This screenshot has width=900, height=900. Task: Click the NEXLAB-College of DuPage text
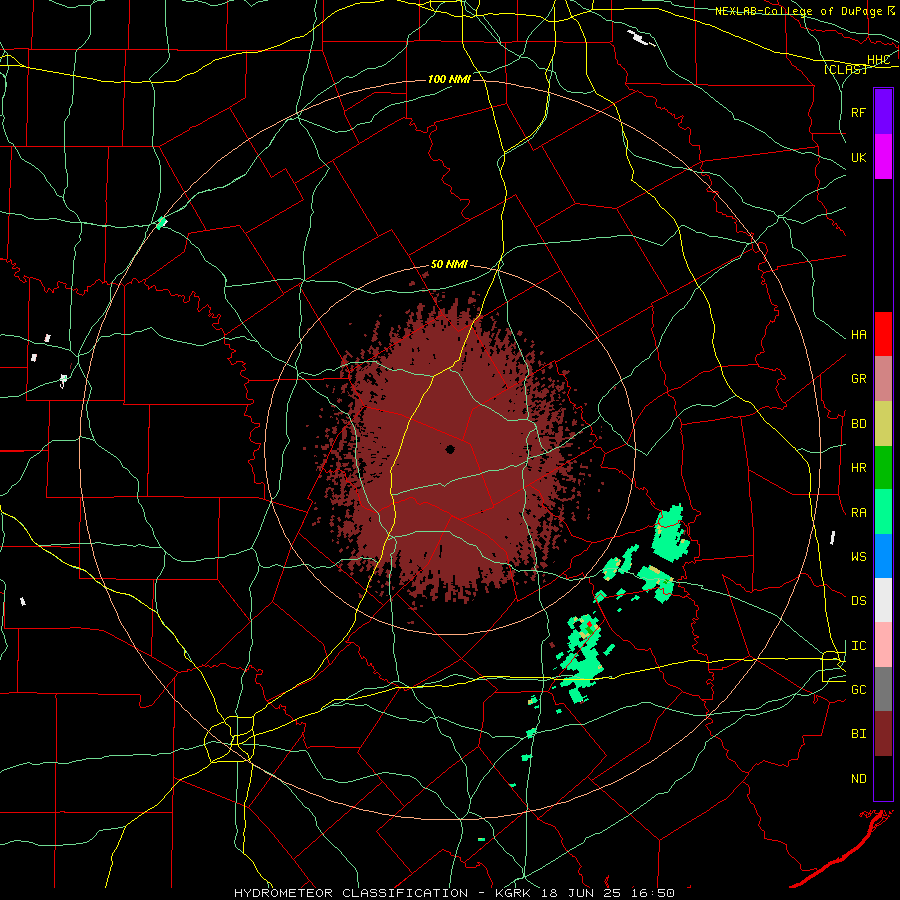(800, 11)
